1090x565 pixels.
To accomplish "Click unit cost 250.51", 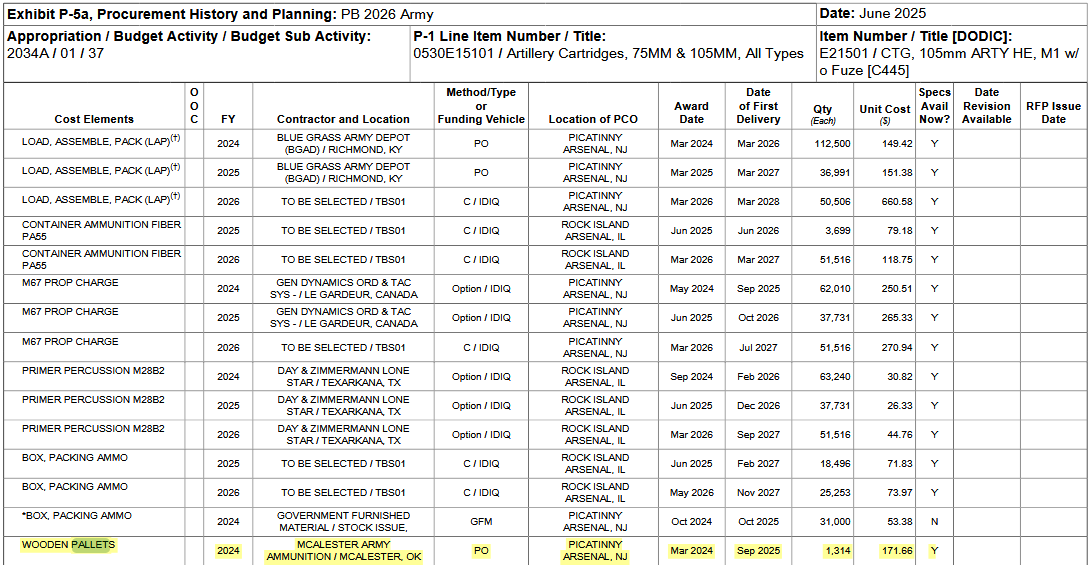I will (897, 288).
